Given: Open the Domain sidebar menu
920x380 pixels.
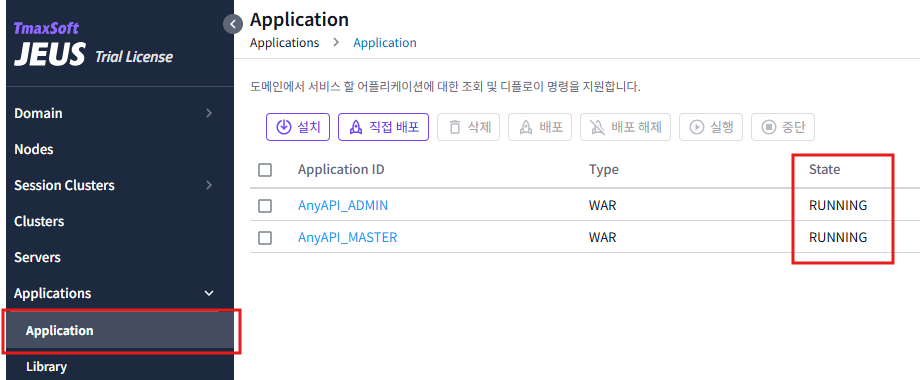Looking at the screenshot, I should (120, 113).
